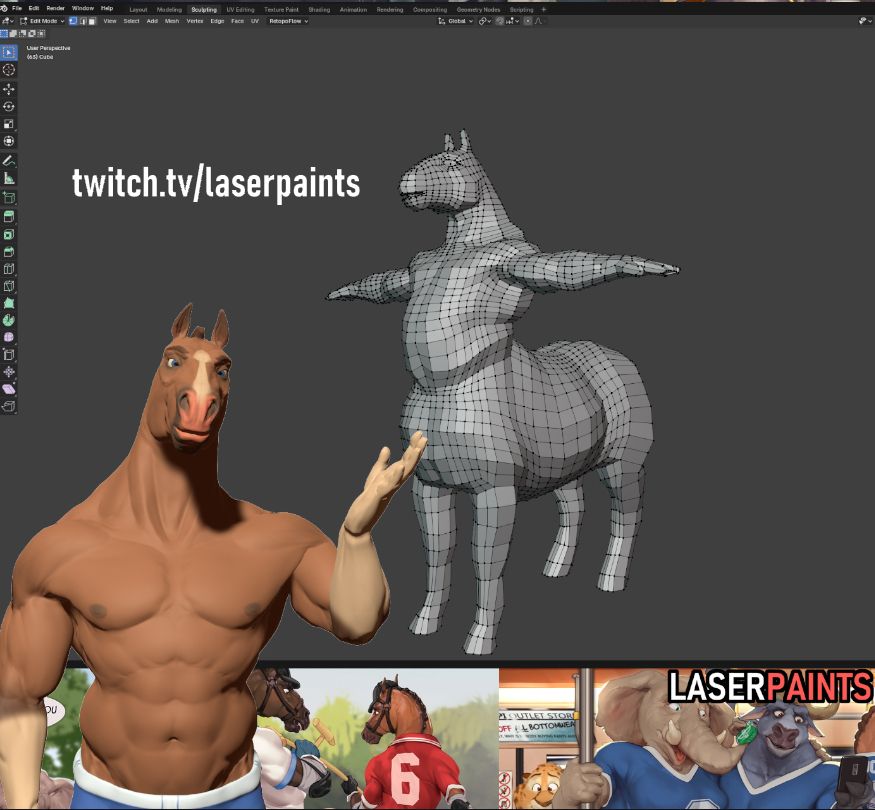The width and height of the screenshot is (875, 810).
Task: Pick the Rotate tool
Action: (x=8, y=106)
